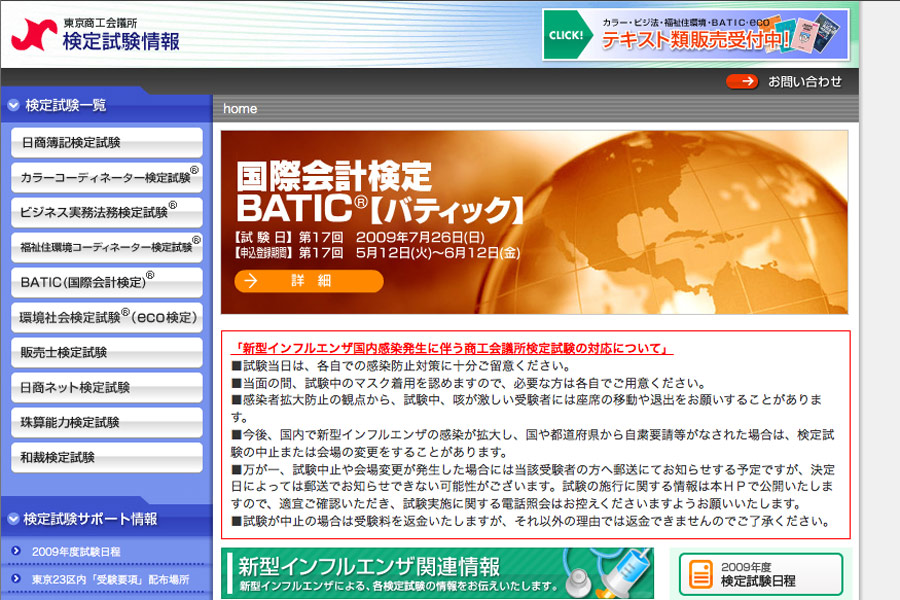
Task: Open the お問い合わせ link
Action: [805, 82]
